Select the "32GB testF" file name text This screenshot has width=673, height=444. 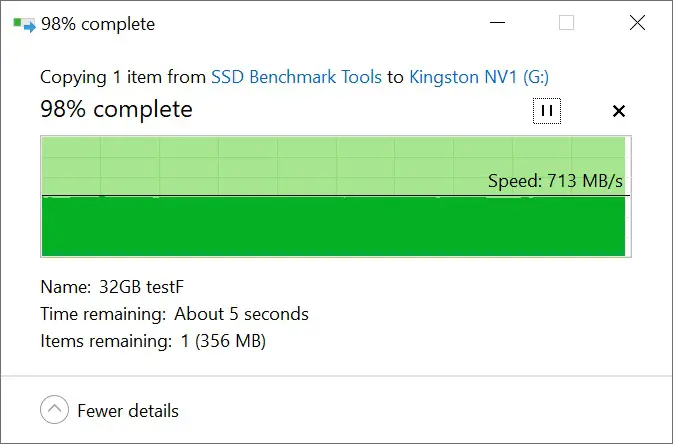141,287
